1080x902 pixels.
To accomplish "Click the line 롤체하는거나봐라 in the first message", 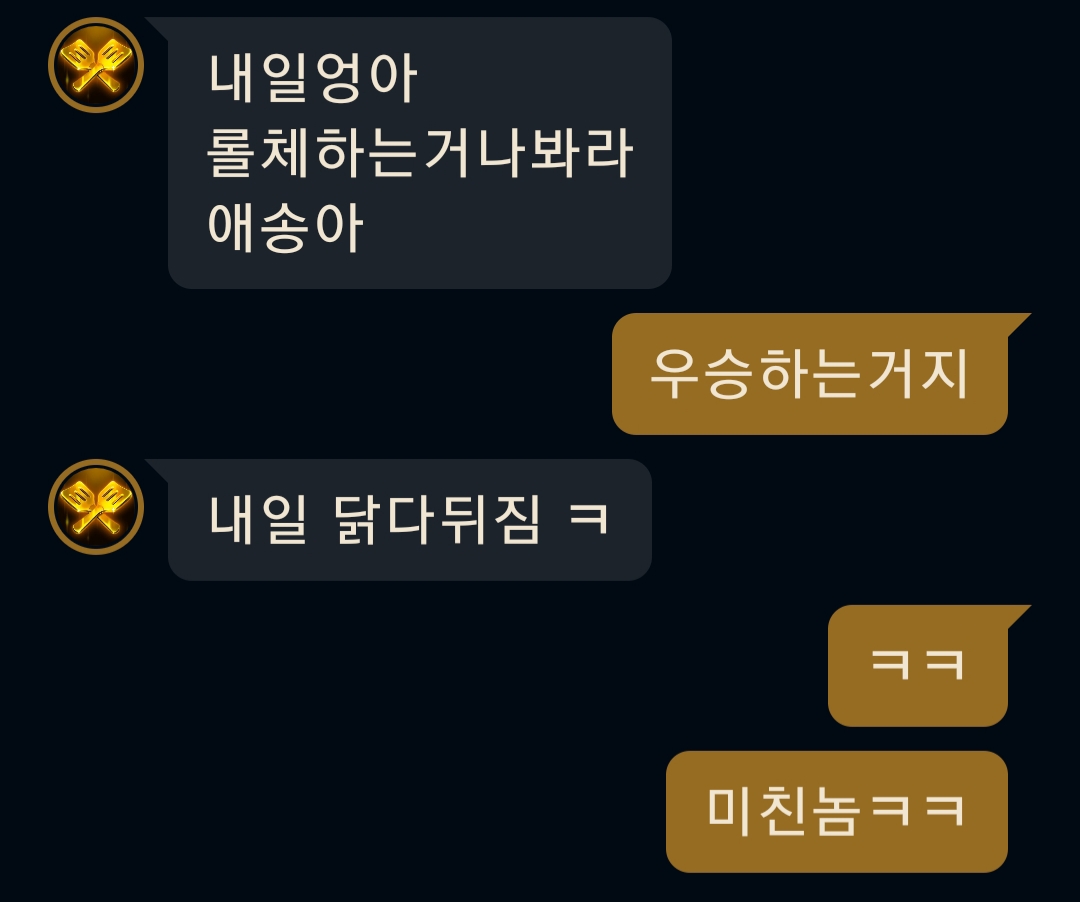I will coord(419,153).
